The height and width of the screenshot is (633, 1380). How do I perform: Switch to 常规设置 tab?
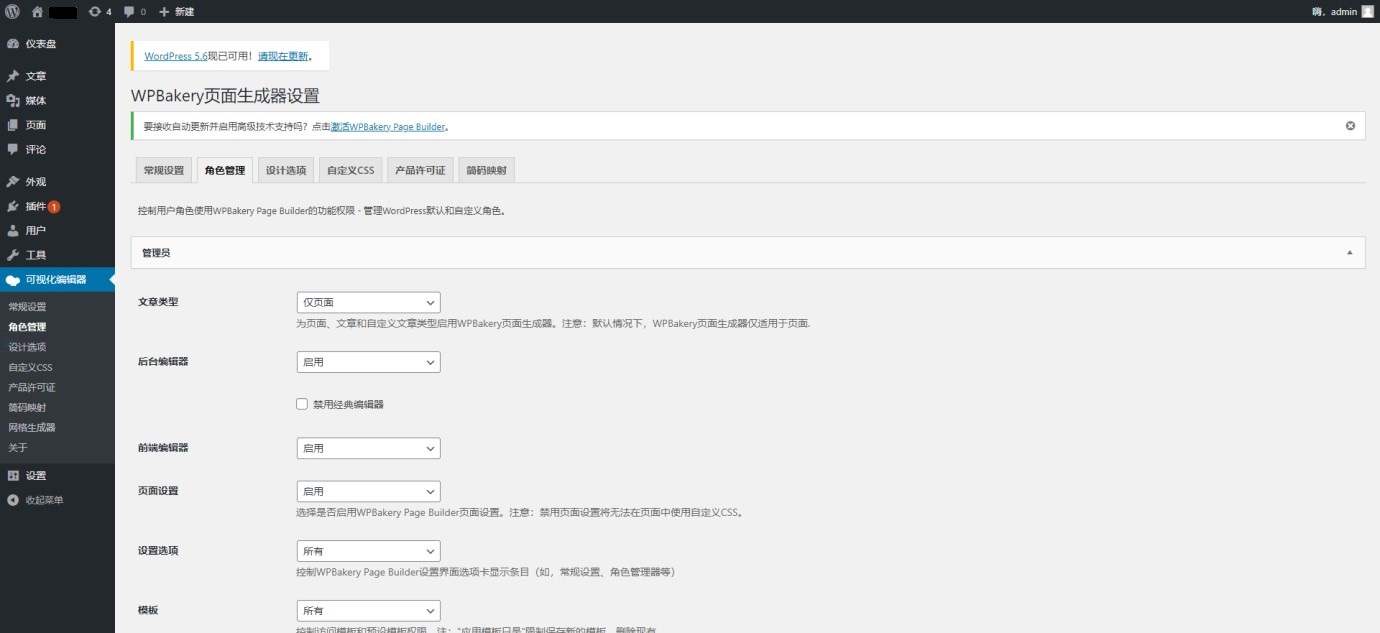(x=164, y=170)
